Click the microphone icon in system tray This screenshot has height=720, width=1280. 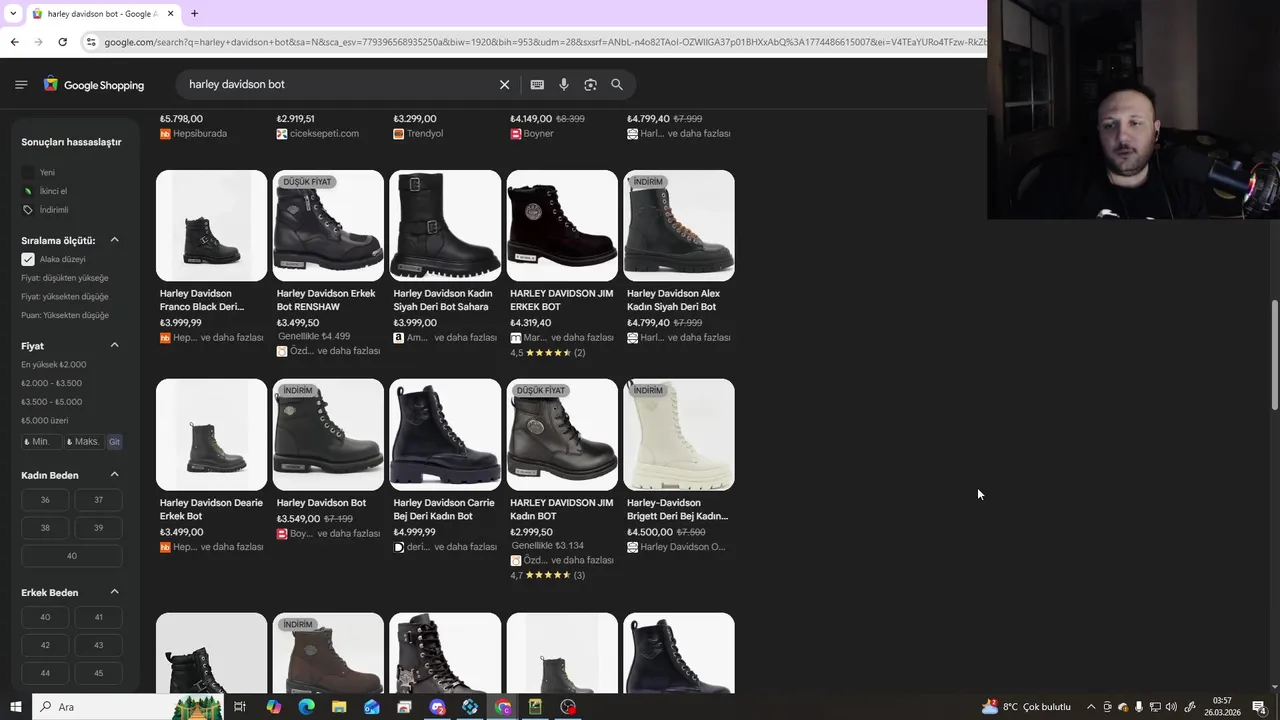[x=1139, y=707]
